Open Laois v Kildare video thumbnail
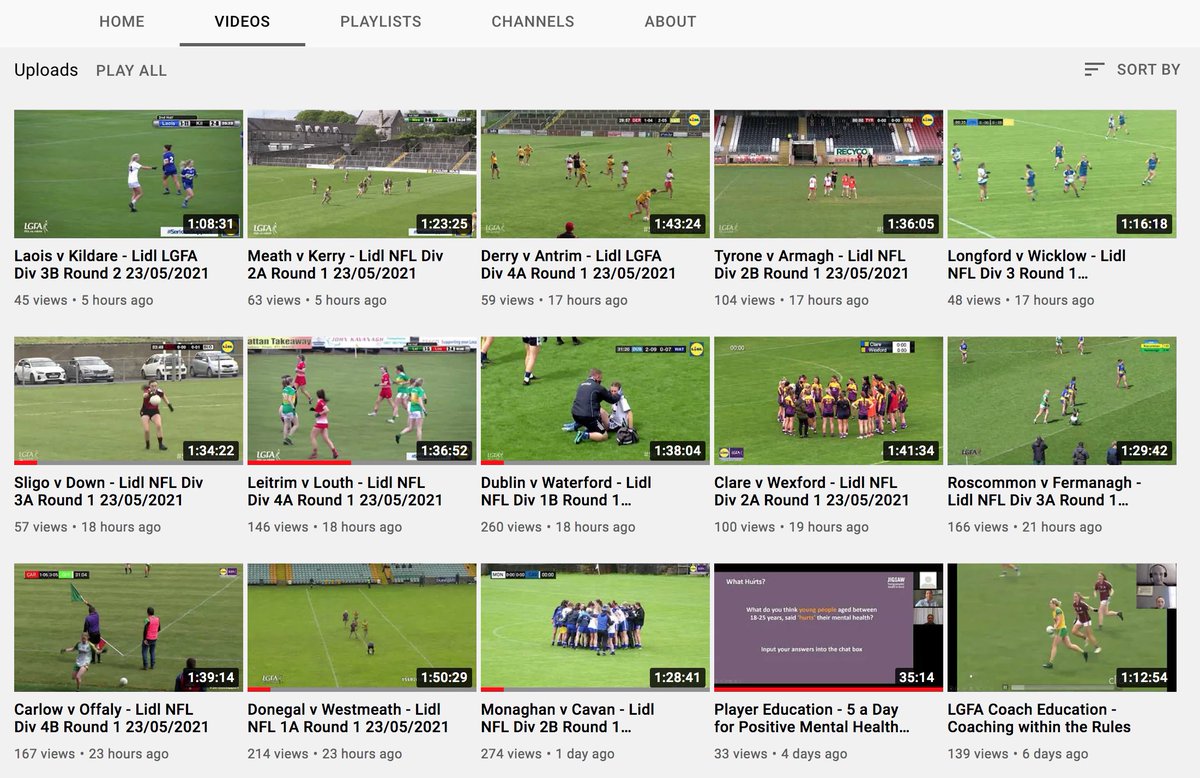The image size is (1200, 778). pos(128,174)
